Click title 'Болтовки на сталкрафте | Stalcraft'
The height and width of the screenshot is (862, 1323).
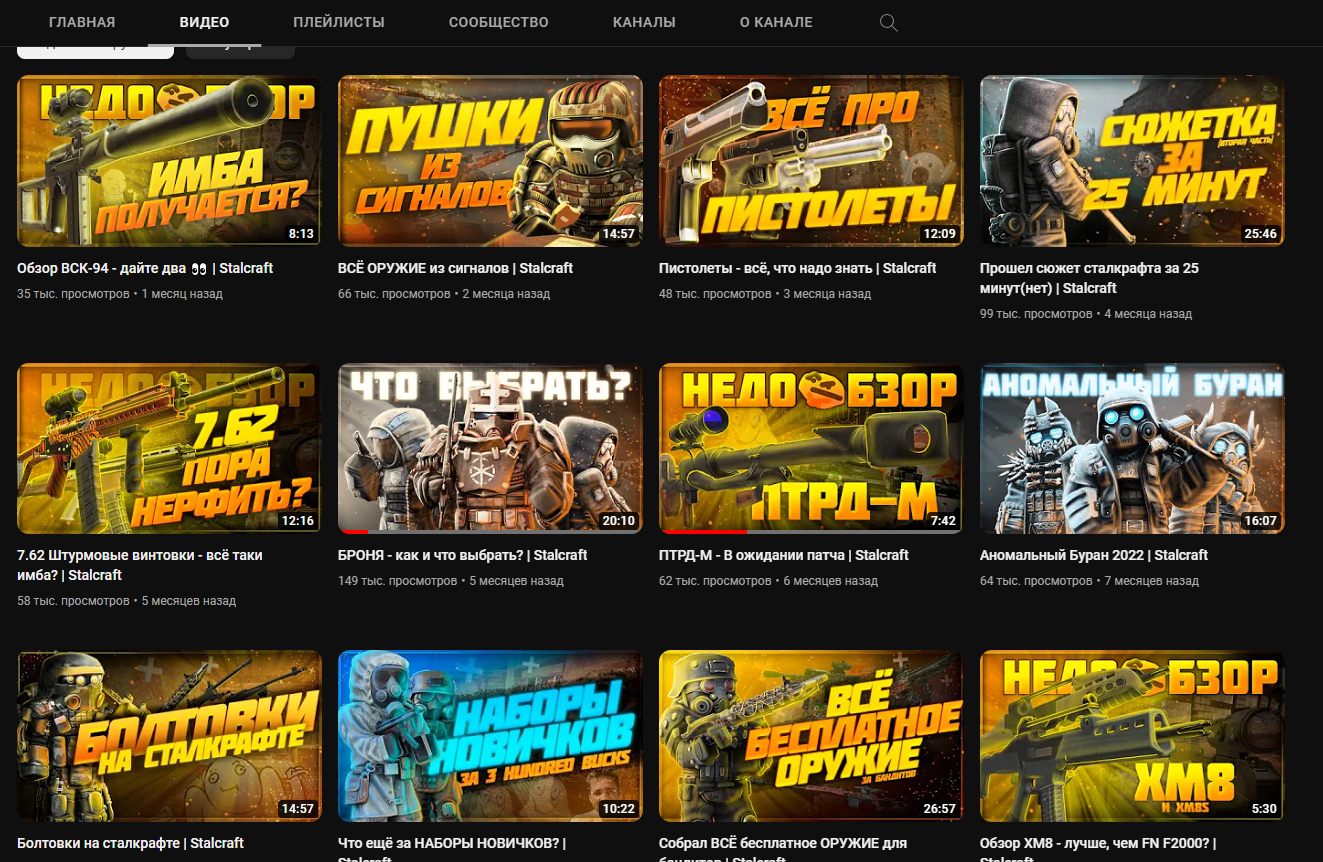click(130, 843)
